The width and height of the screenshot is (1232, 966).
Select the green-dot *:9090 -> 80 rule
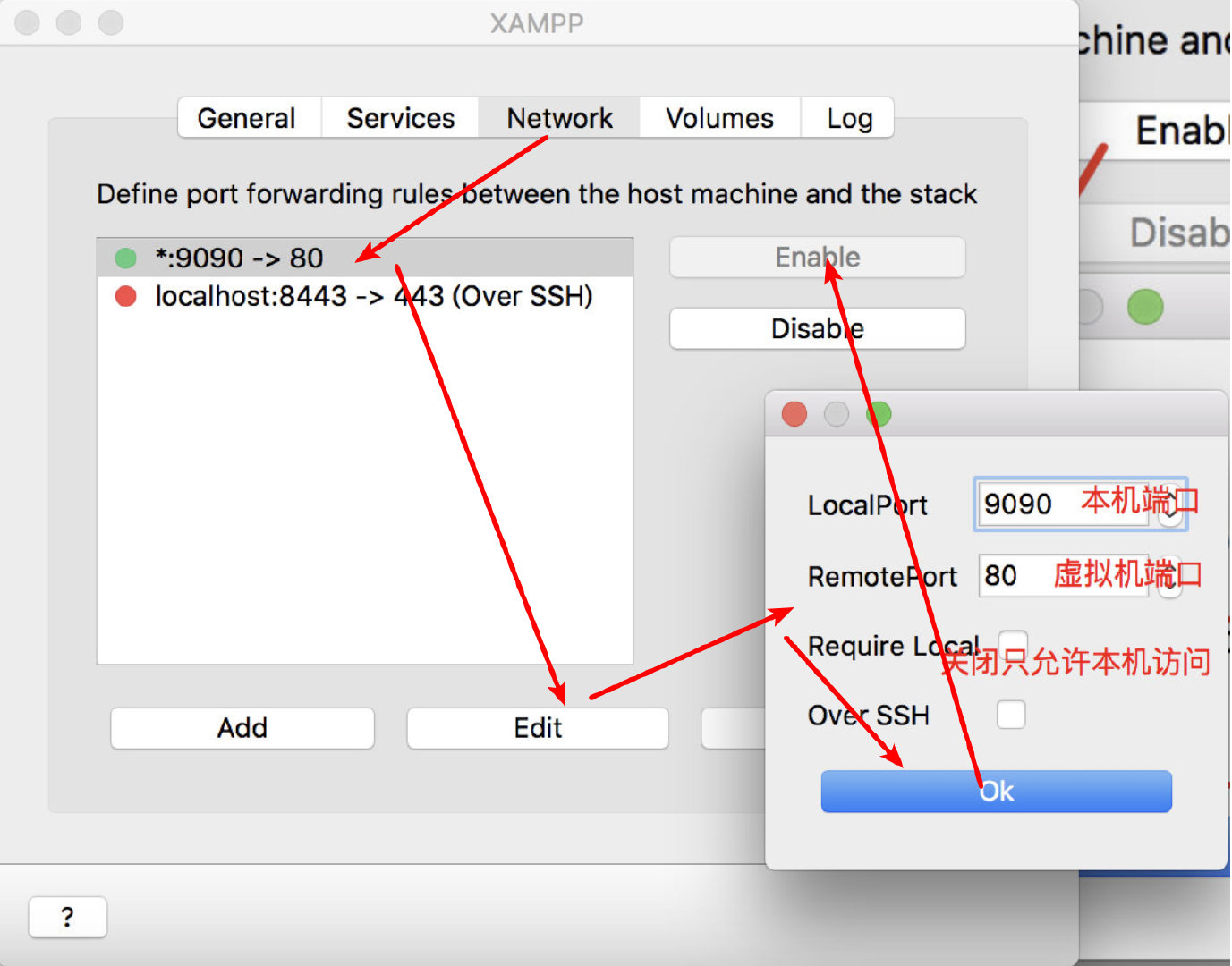(x=365, y=258)
